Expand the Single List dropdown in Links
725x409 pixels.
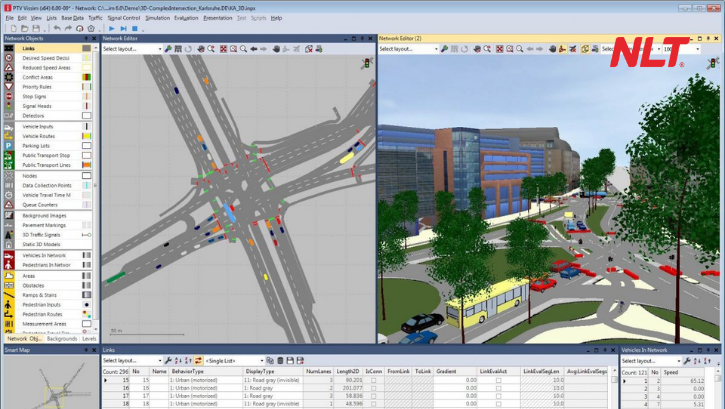pos(235,360)
